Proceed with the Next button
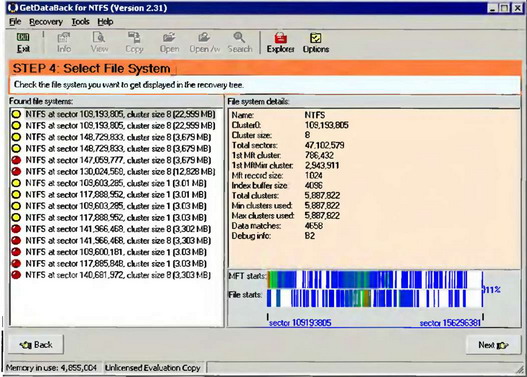This screenshot has width=527, height=377. click(x=493, y=345)
